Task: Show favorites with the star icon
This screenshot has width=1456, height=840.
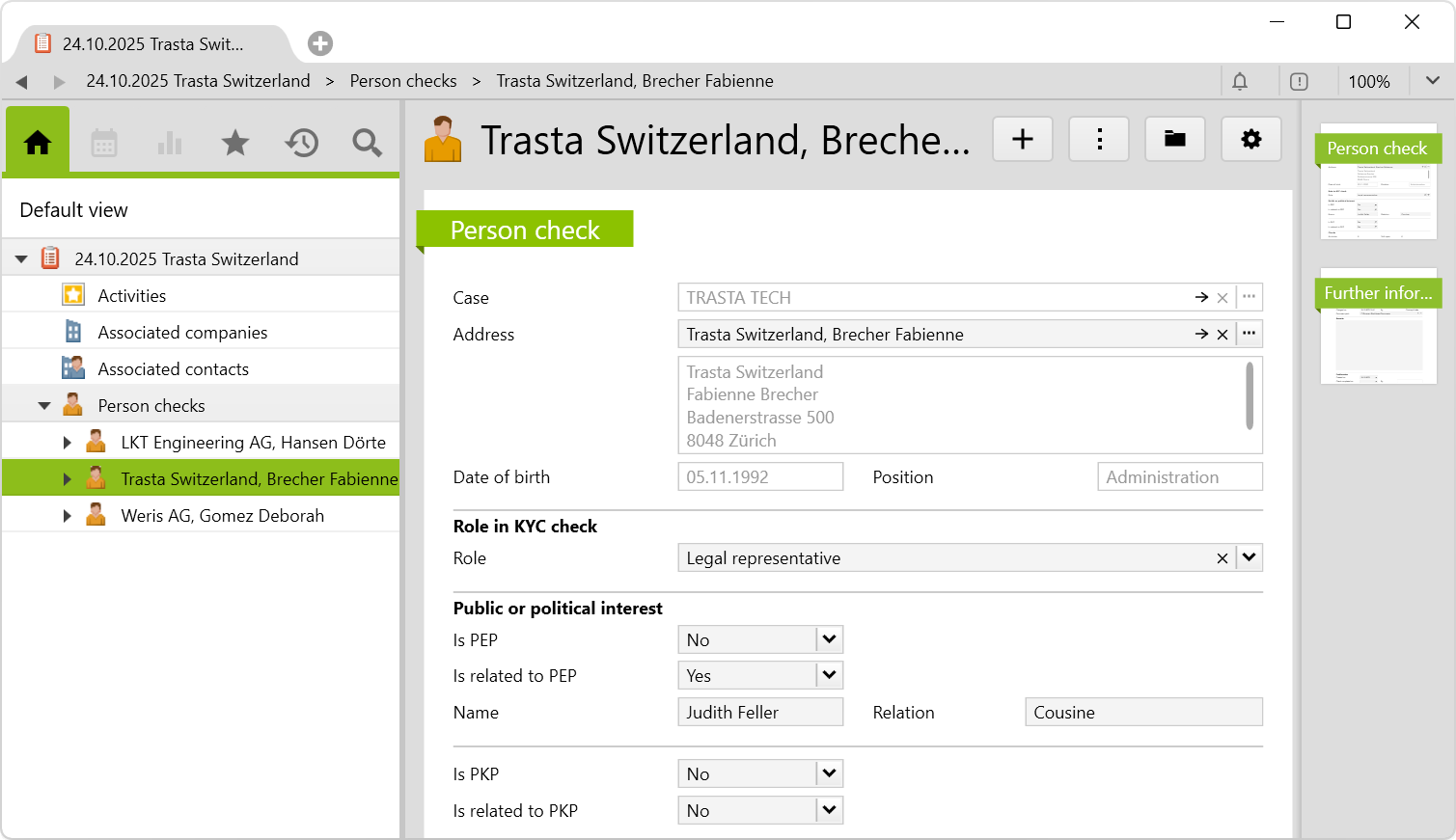Action: click(235, 144)
